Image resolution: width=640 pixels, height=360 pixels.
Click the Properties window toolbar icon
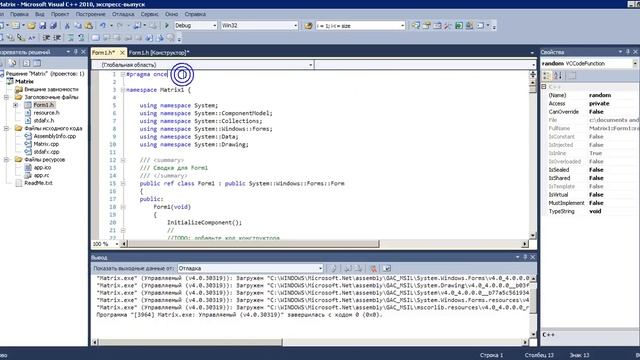(427, 25)
